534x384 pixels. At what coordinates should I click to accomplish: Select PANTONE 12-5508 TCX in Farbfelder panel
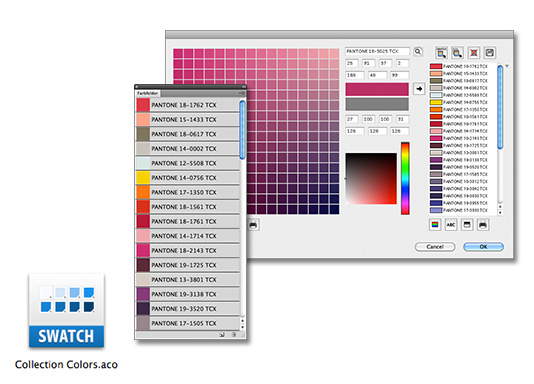pos(188,163)
